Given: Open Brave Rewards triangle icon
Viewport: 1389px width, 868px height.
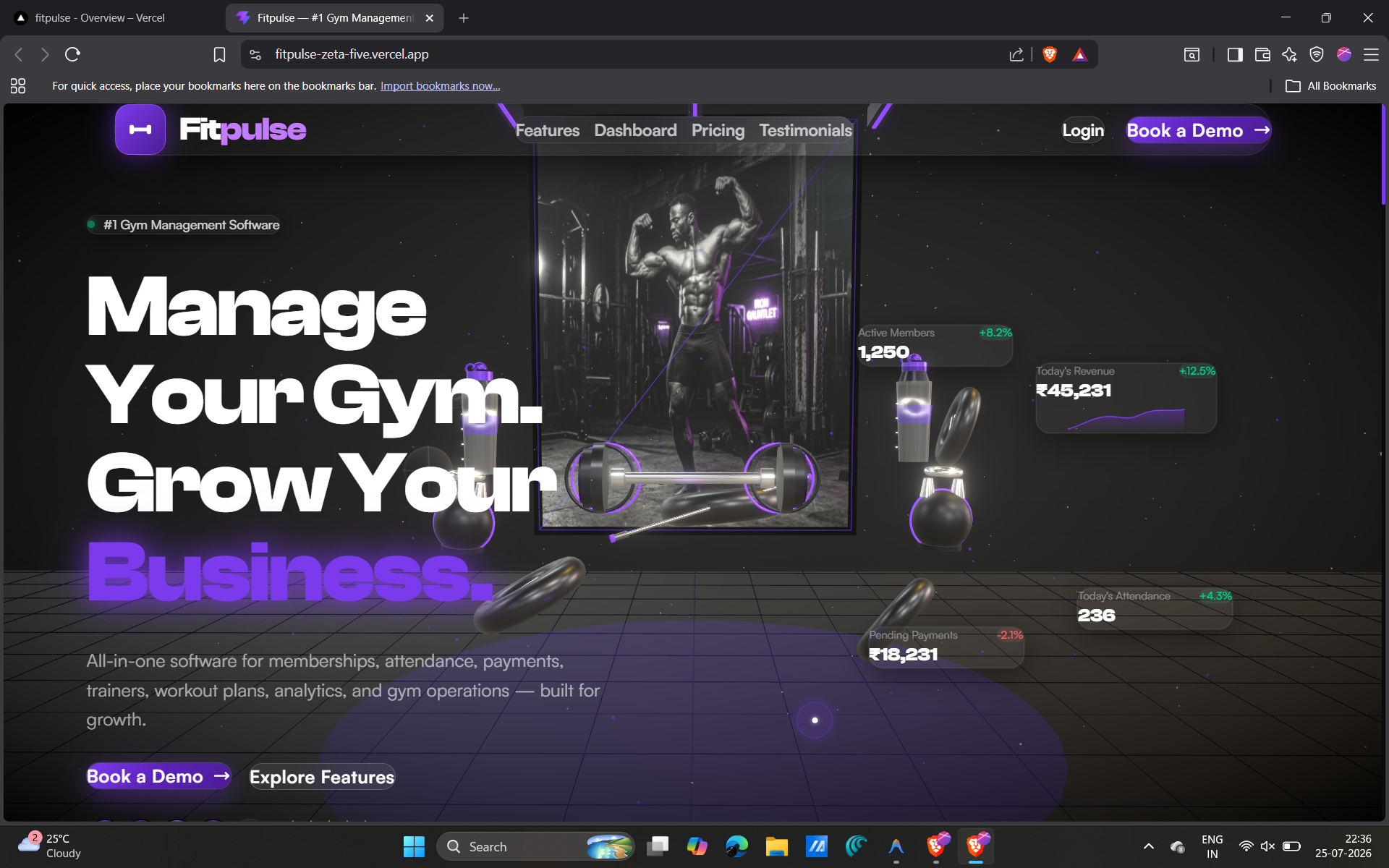Looking at the screenshot, I should [x=1080, y=54].
